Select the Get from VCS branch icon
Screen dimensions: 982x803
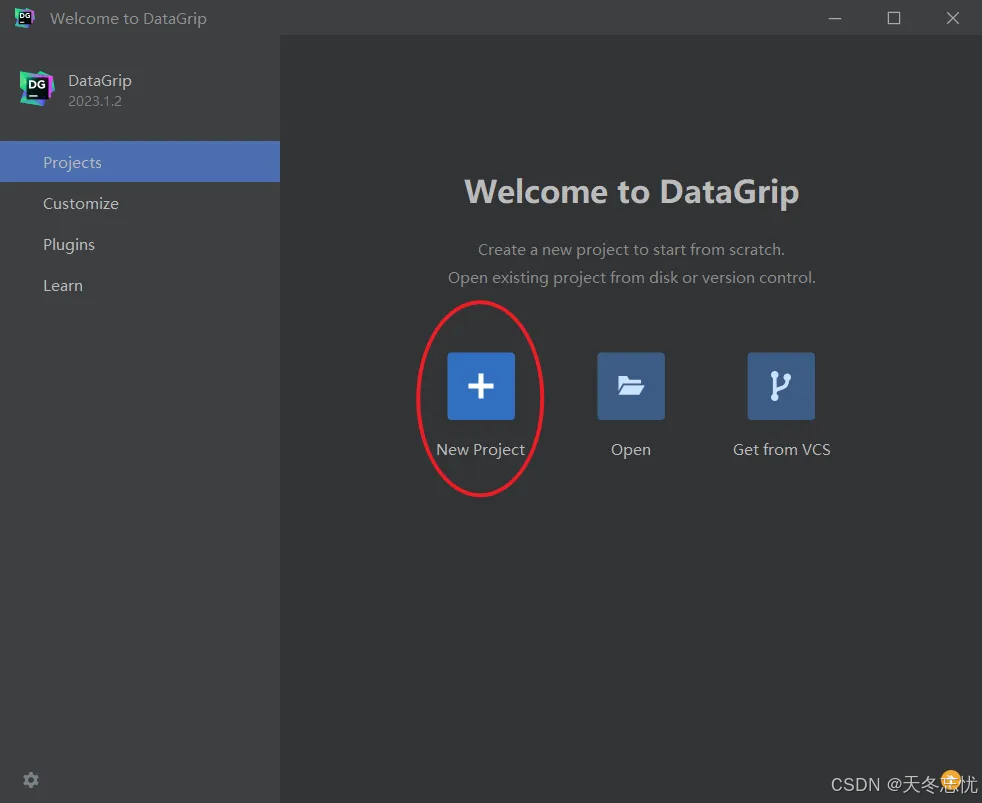click(x=781, y=386)
